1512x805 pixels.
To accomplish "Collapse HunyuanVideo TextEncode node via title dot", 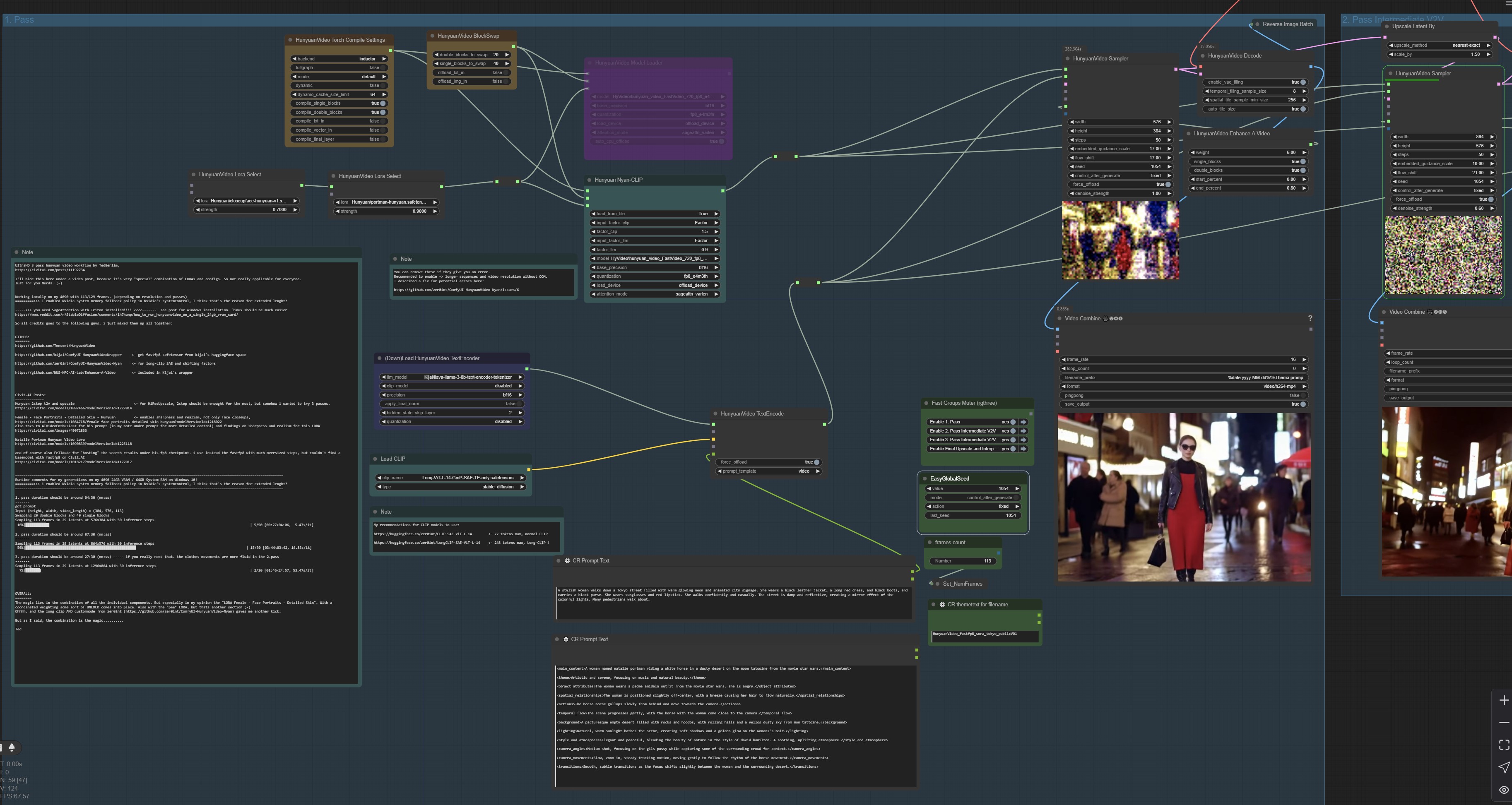I will tap(715, 413).
